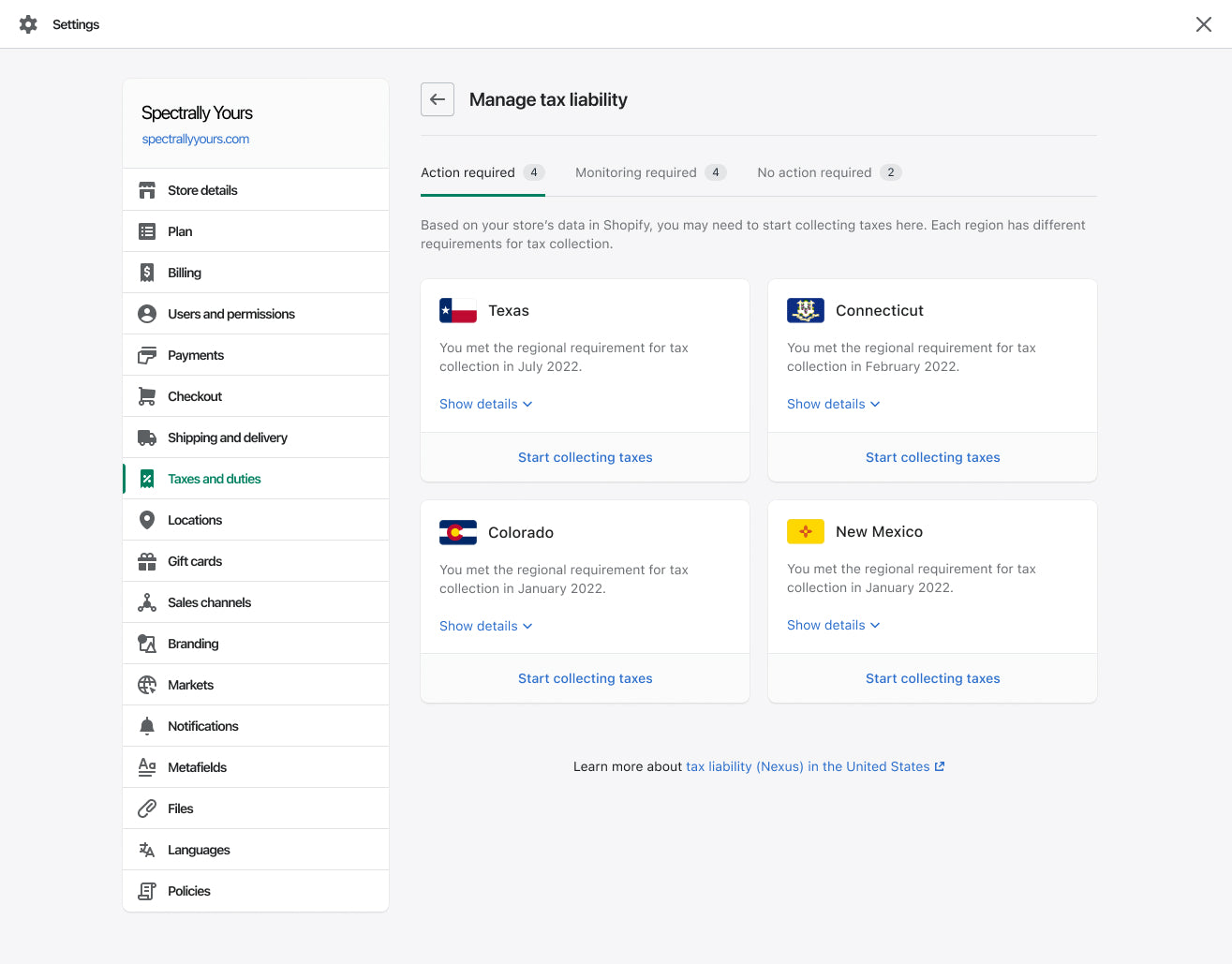
Task: Select the Store details icon in sidebar
Action: tap(147, 189)
